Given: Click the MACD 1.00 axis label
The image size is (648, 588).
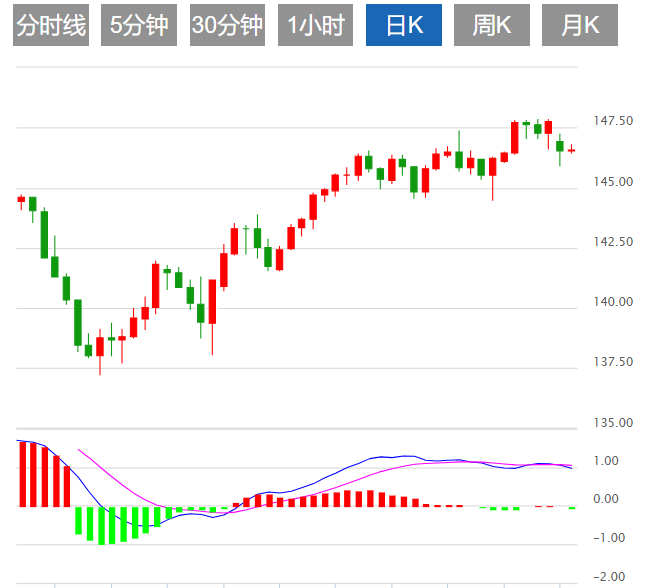Looking at the screenshot, I should coord(606,461).
